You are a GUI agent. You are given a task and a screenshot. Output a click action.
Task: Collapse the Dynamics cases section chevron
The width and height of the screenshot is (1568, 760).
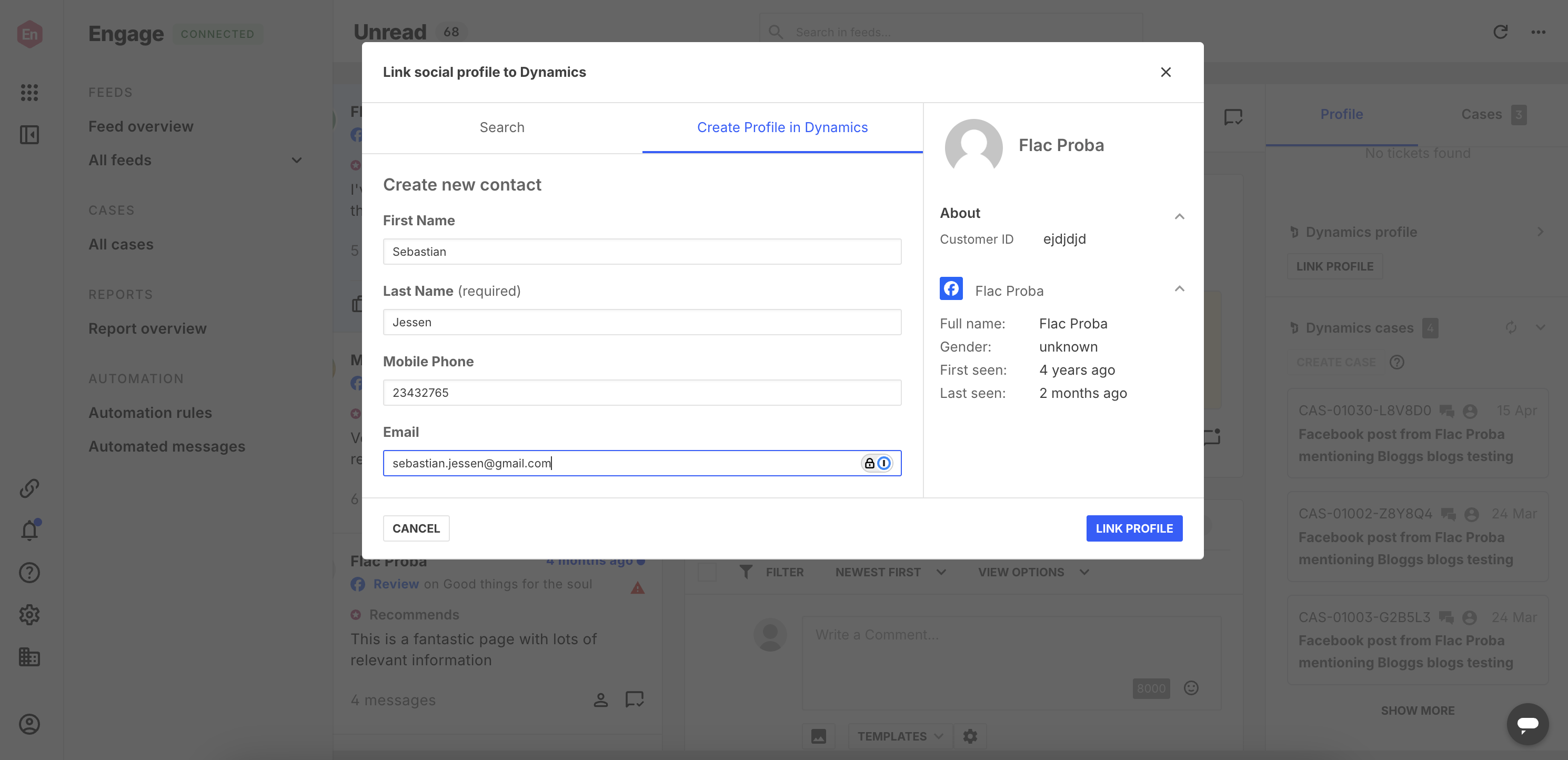[1540, 327]
